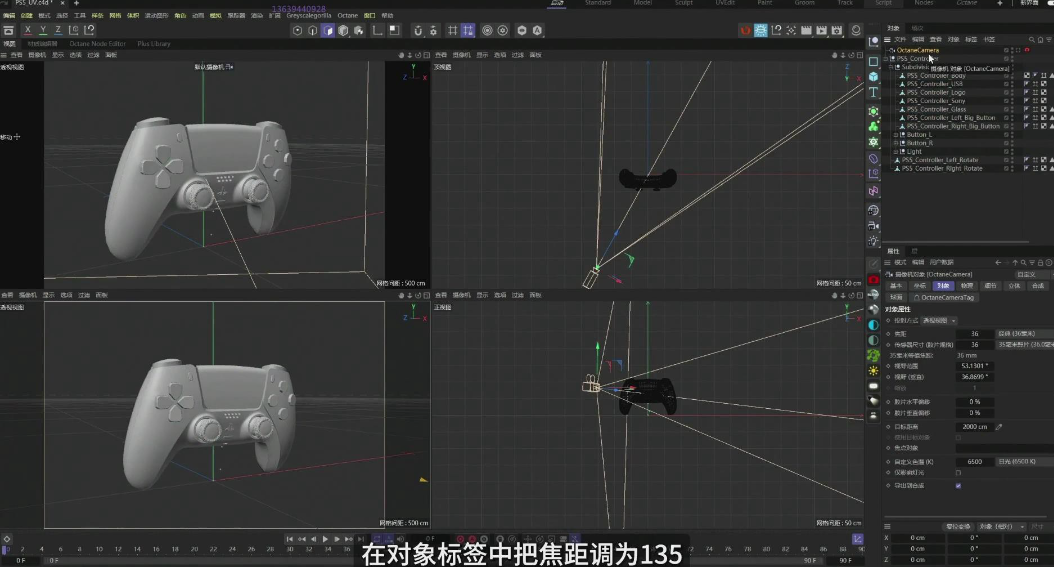
Task: Switch to Plus Library tab
Action: click(x=154, y=44)
